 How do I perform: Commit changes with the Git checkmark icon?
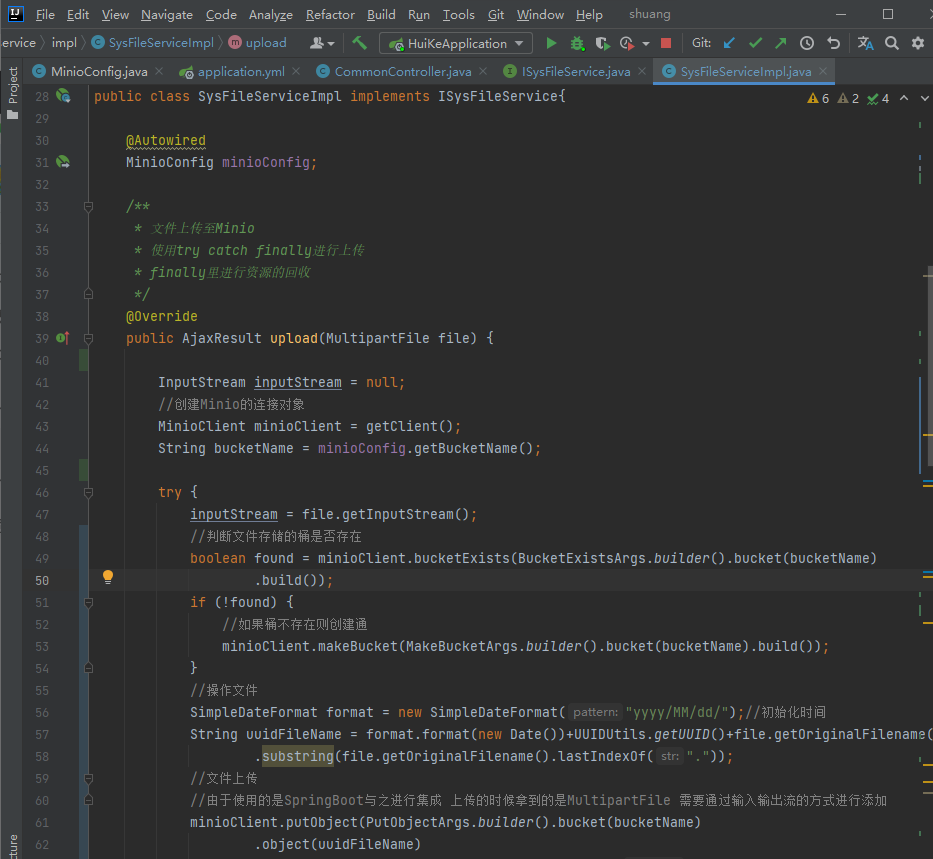pos(755,43)
